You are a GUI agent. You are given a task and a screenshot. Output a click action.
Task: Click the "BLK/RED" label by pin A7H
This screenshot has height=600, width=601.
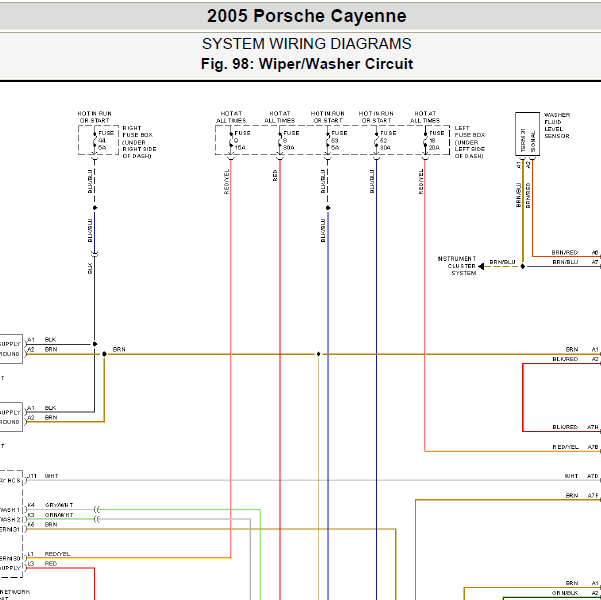[x=565, y=427]
